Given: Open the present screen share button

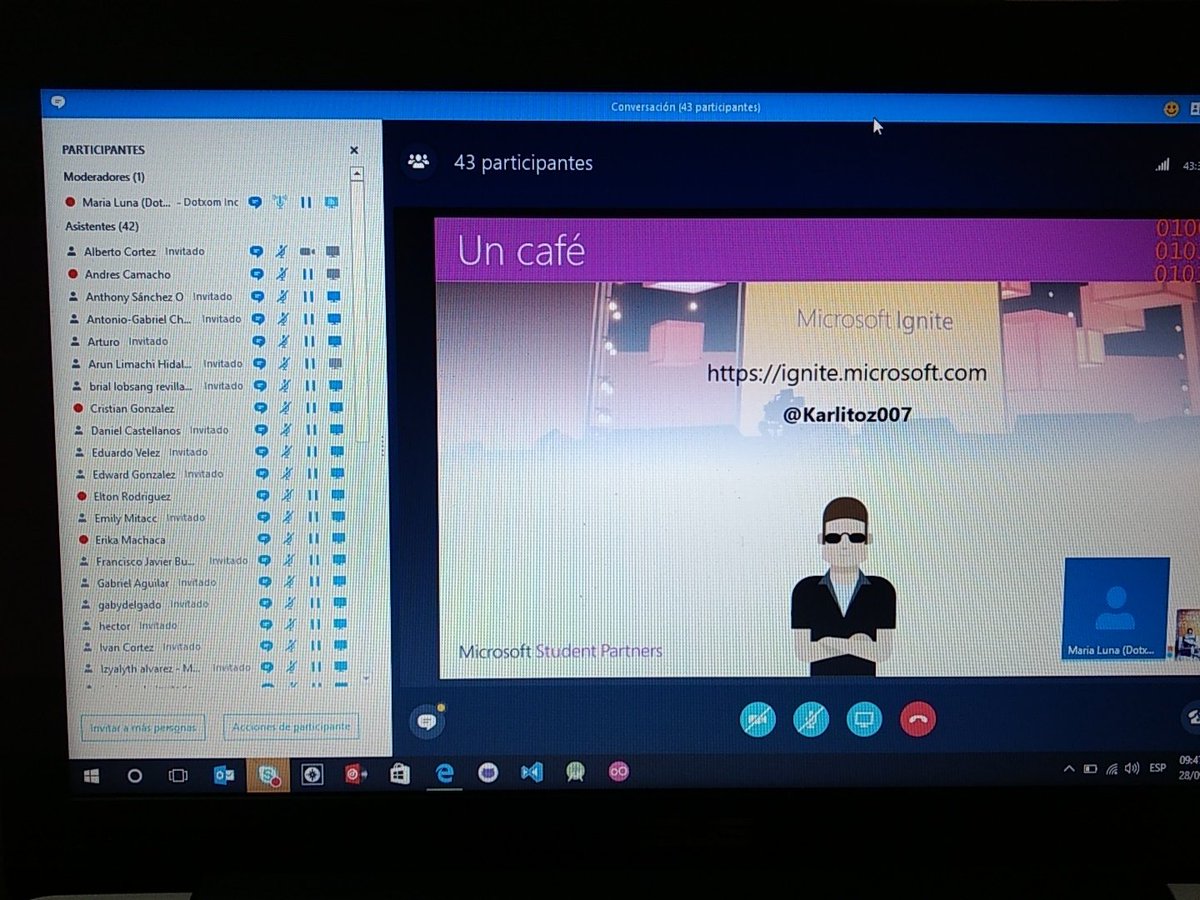Looking at the screenshot, I should 864,718.
